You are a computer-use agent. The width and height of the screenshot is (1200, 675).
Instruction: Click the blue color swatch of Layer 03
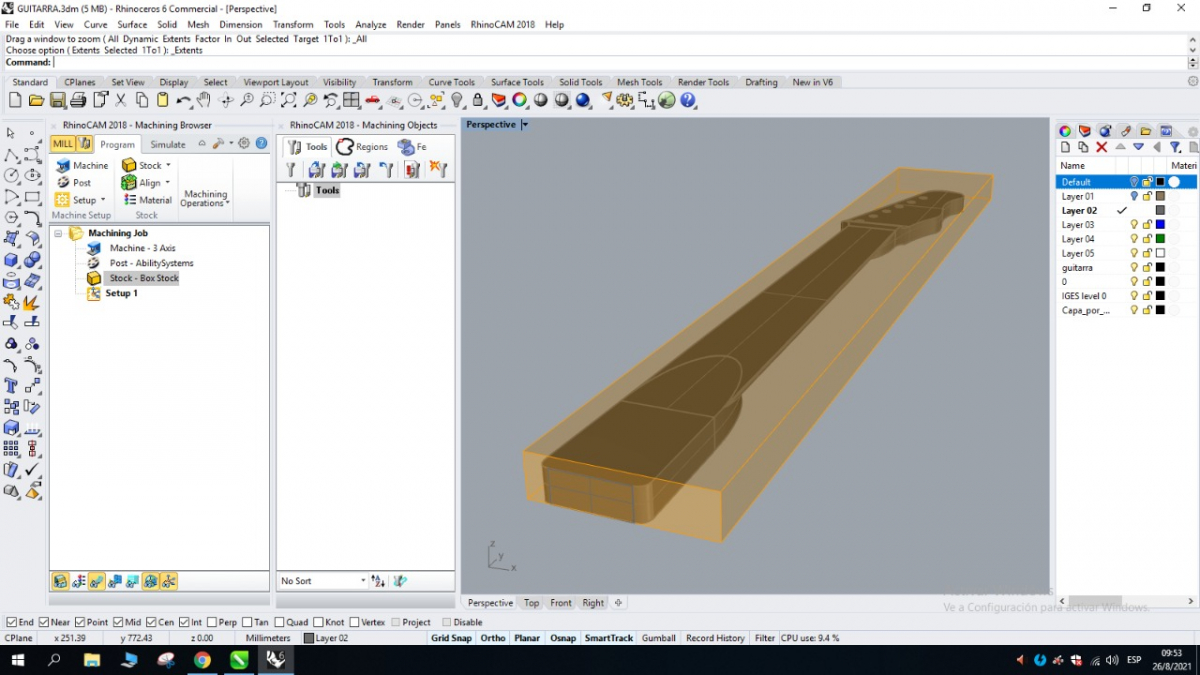pyautogui.click(x=1160, y=225)
